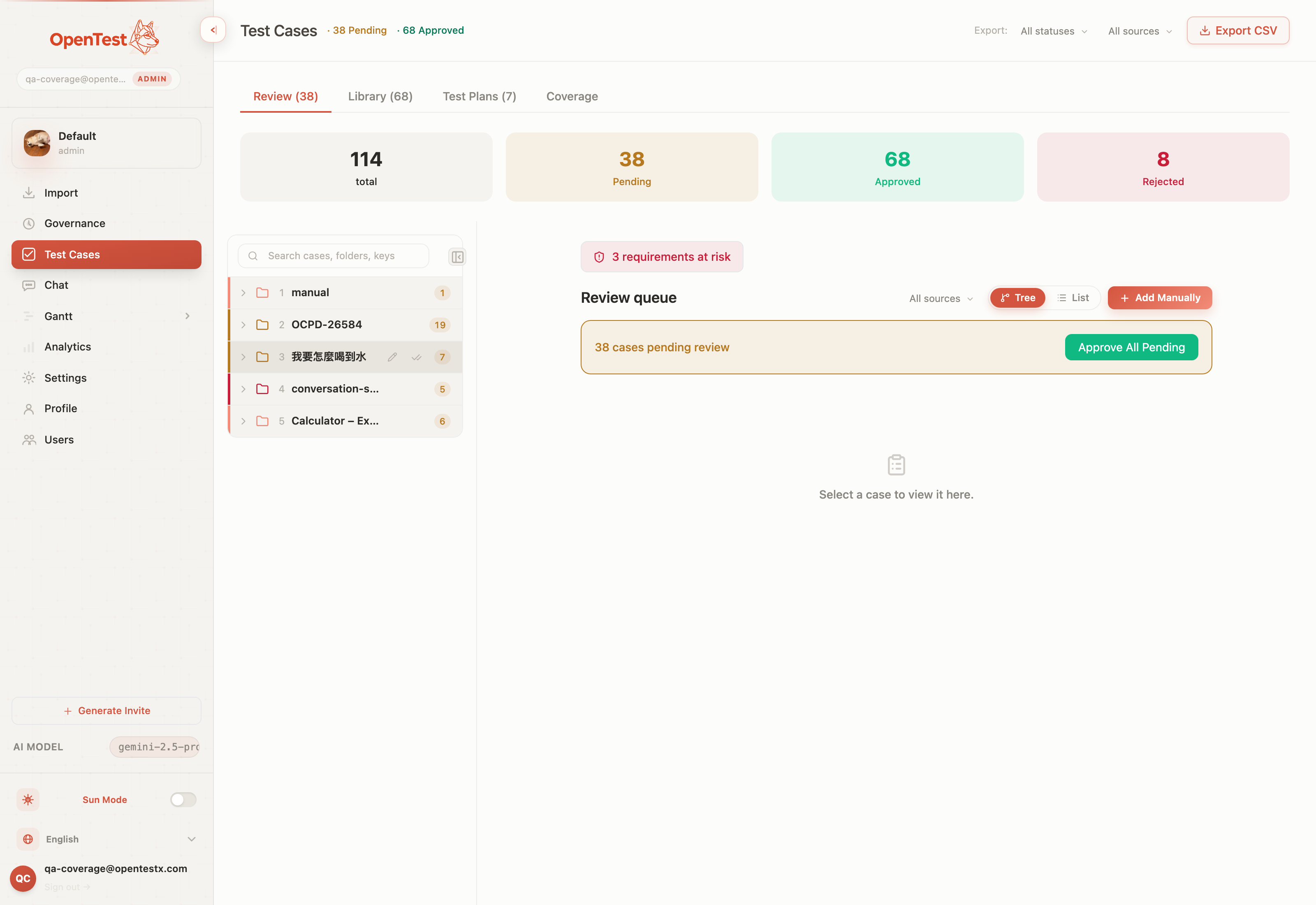Click the search cases, folders, keys field
The height and width of the screenshot is (905, 1316).
[333, 256]
